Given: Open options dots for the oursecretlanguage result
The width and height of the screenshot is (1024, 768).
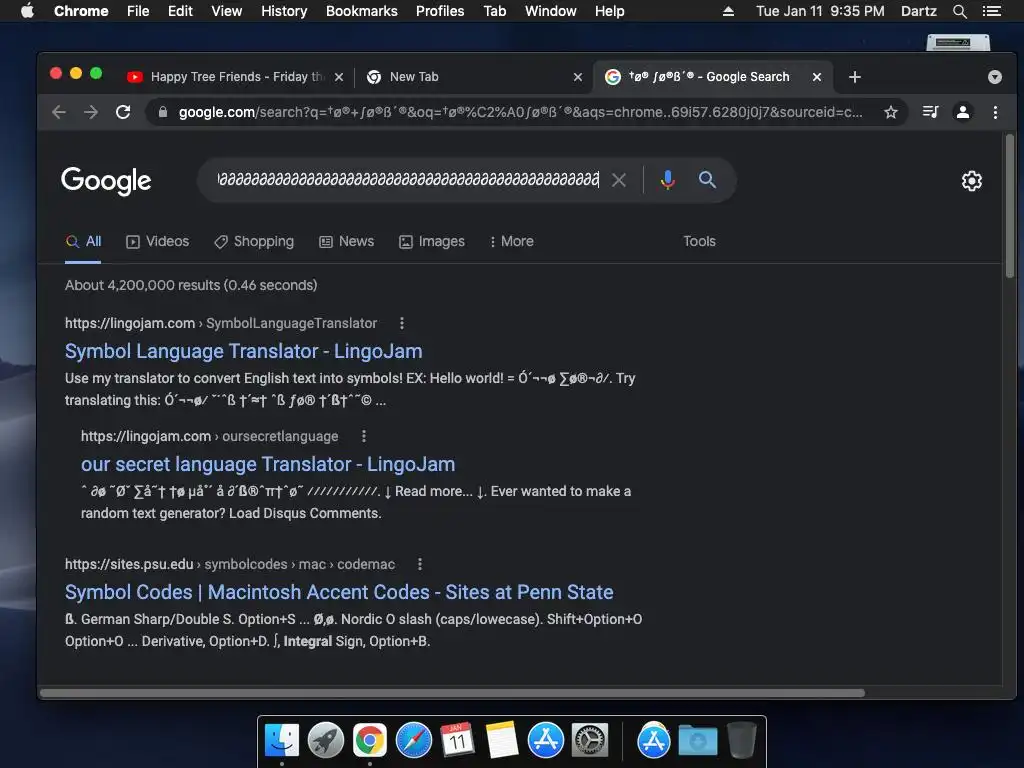Looking at the screenshot, I should tap(364, 436).
